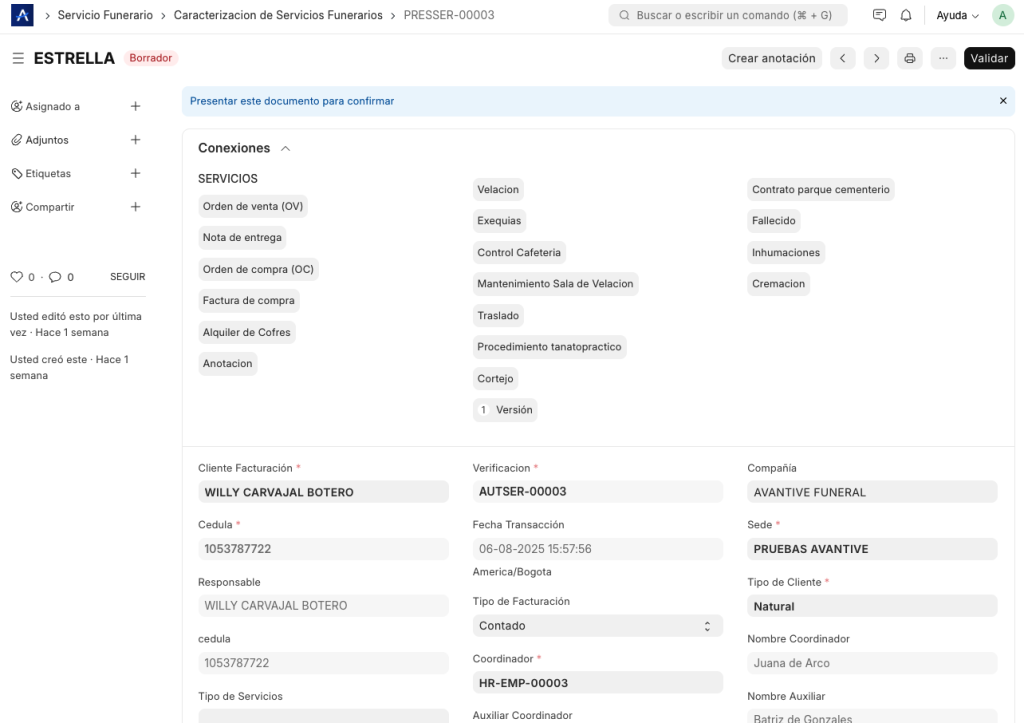Add attachment using Adjuntos plus icon

135,140
